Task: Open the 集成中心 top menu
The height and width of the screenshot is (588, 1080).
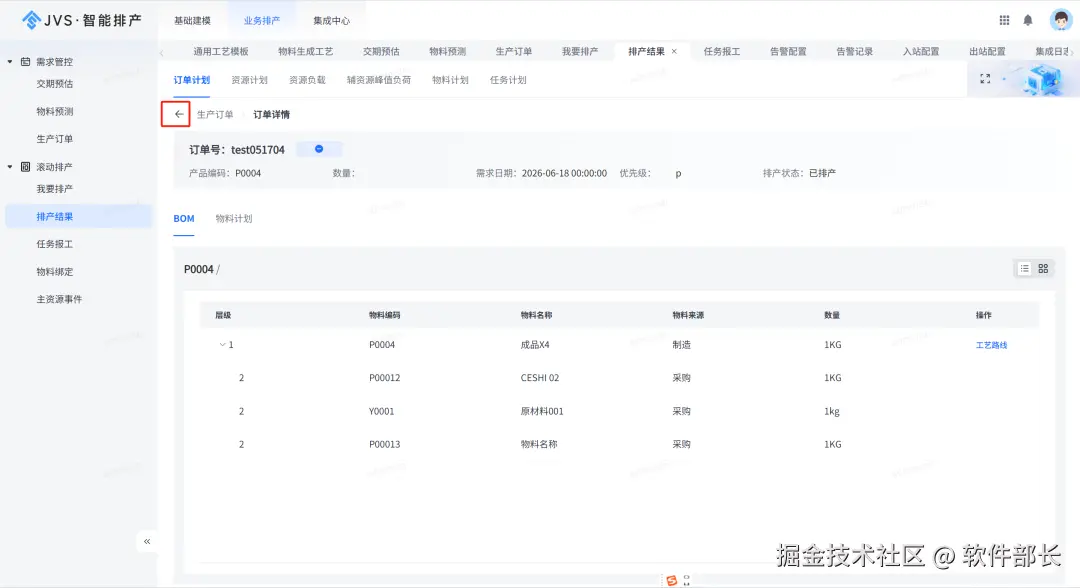Action: click(331, 21)
